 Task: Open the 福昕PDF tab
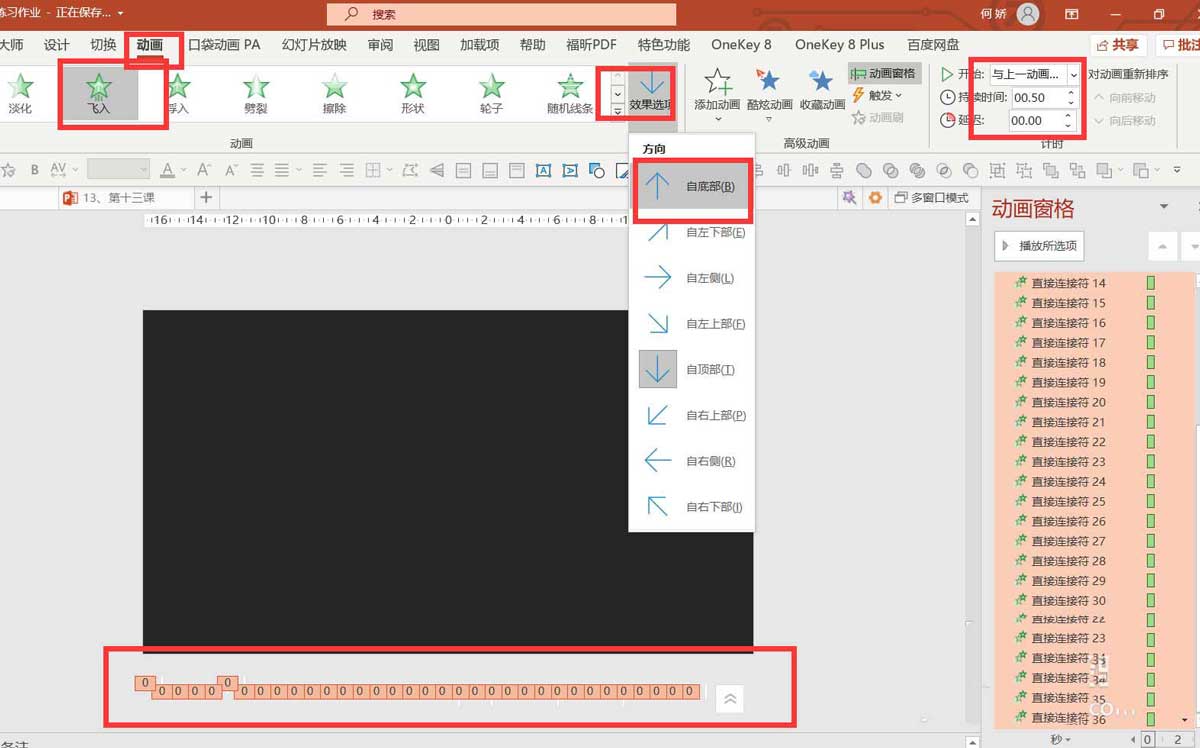[x=591, y=45]
